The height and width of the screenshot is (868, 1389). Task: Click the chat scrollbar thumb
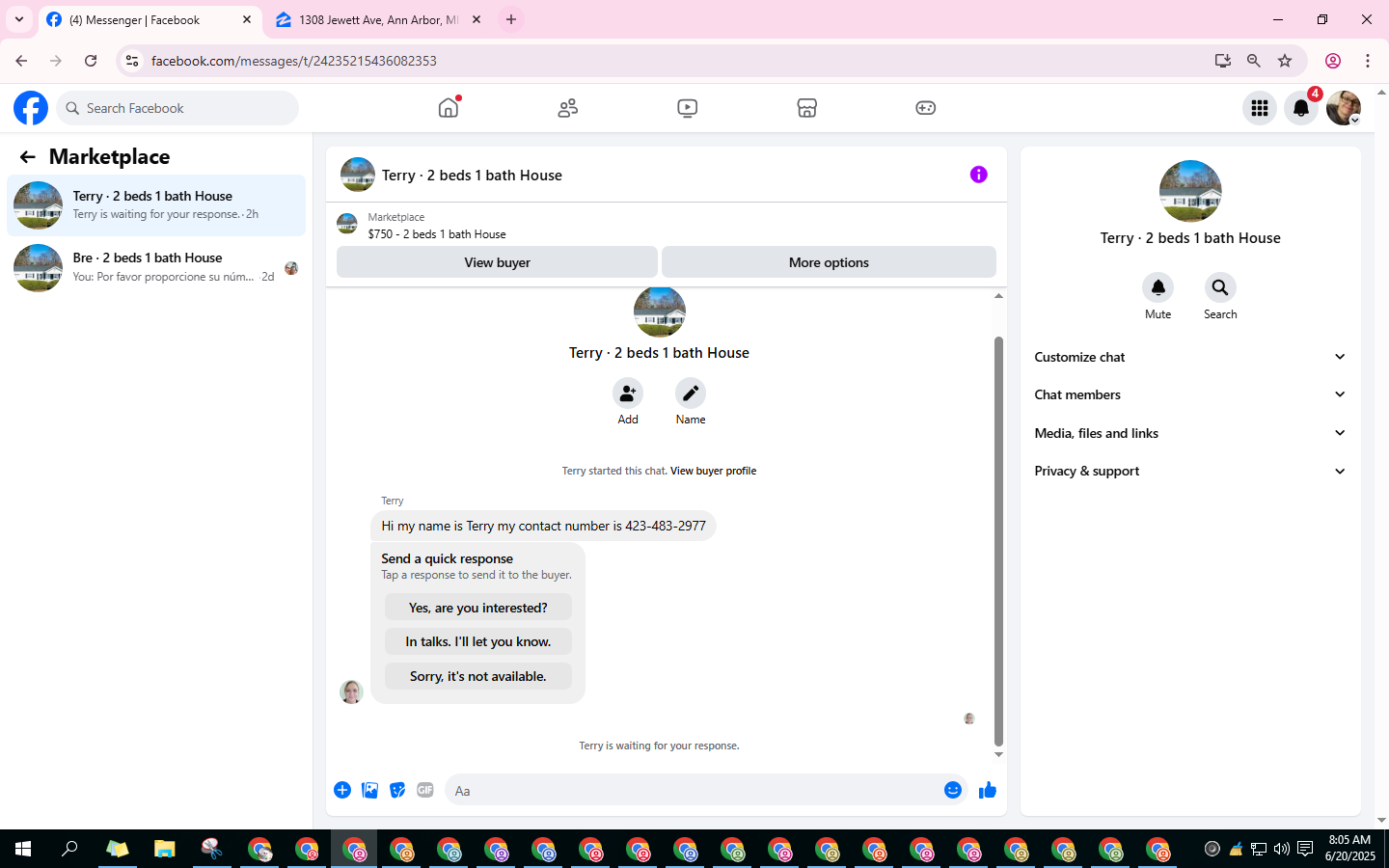pos(998,541)
